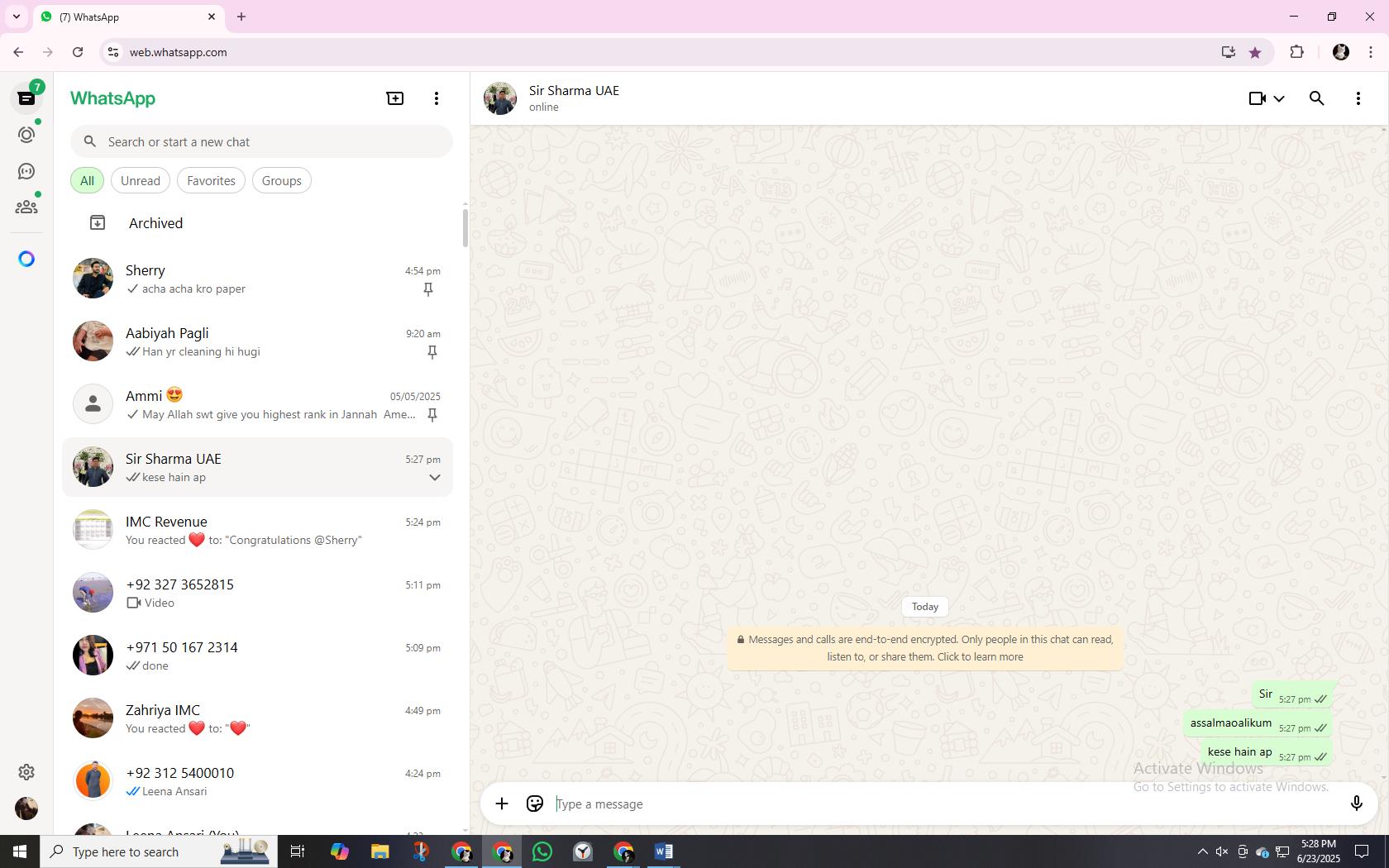Open the IMC Revenue group chat

click(257, 530)
